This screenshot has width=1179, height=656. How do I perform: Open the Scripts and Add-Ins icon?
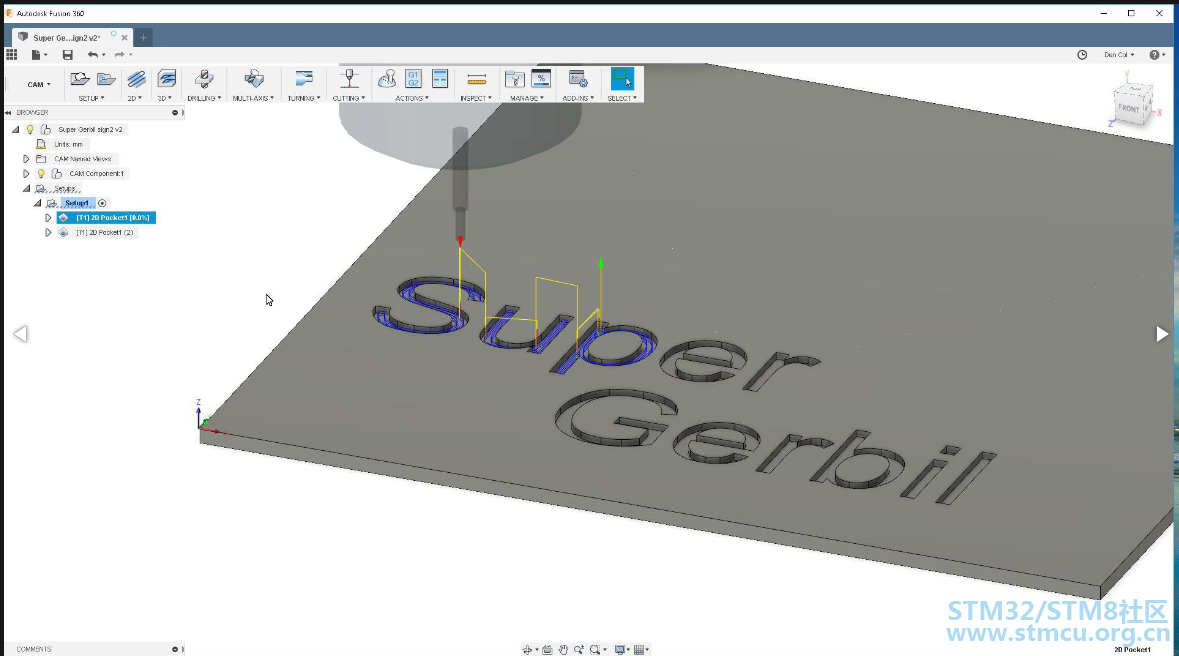577,78
